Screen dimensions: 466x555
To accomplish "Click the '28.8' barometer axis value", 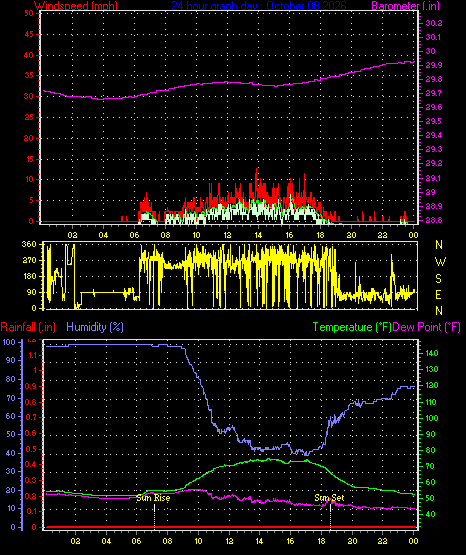I will [433, 220].
